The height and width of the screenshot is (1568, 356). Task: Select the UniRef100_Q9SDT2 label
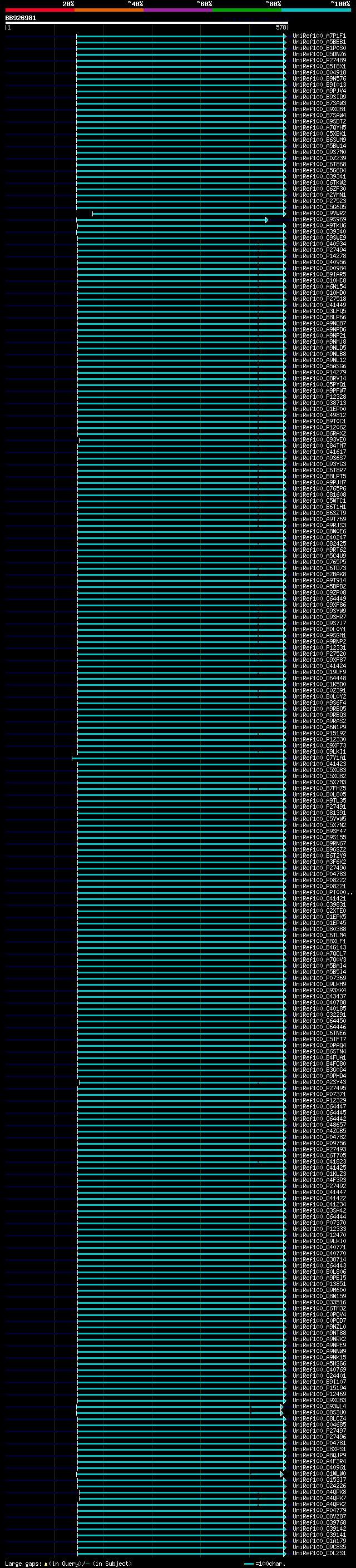tap(319, 121)
